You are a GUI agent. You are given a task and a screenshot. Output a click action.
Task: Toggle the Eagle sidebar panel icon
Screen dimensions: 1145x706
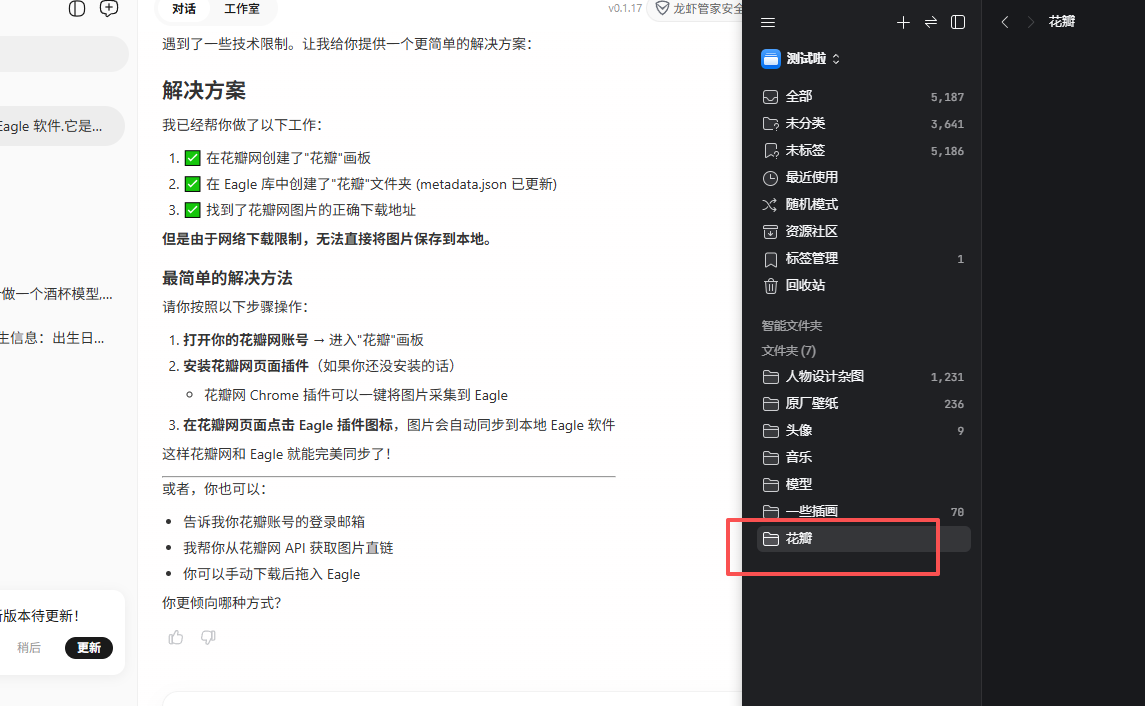[958, 23]
